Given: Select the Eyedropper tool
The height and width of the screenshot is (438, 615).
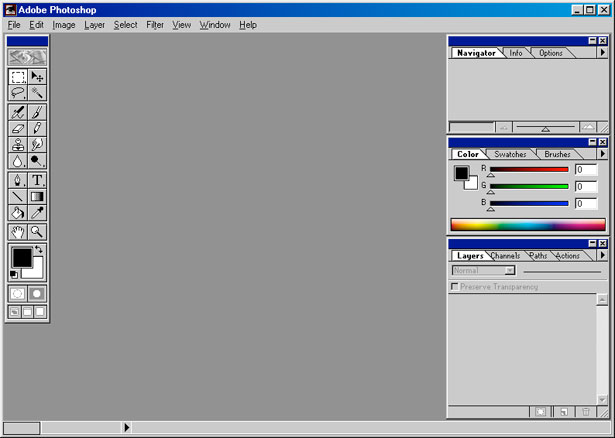Looking at the screenshot, I should point(37,213).
